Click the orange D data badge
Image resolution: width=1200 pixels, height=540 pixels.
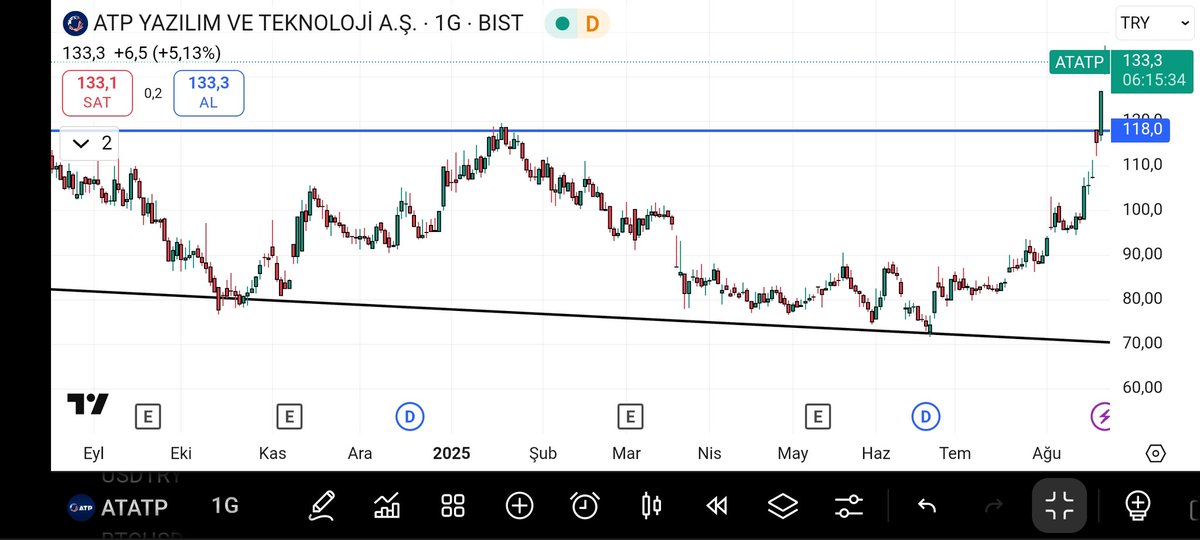point(592,23)
